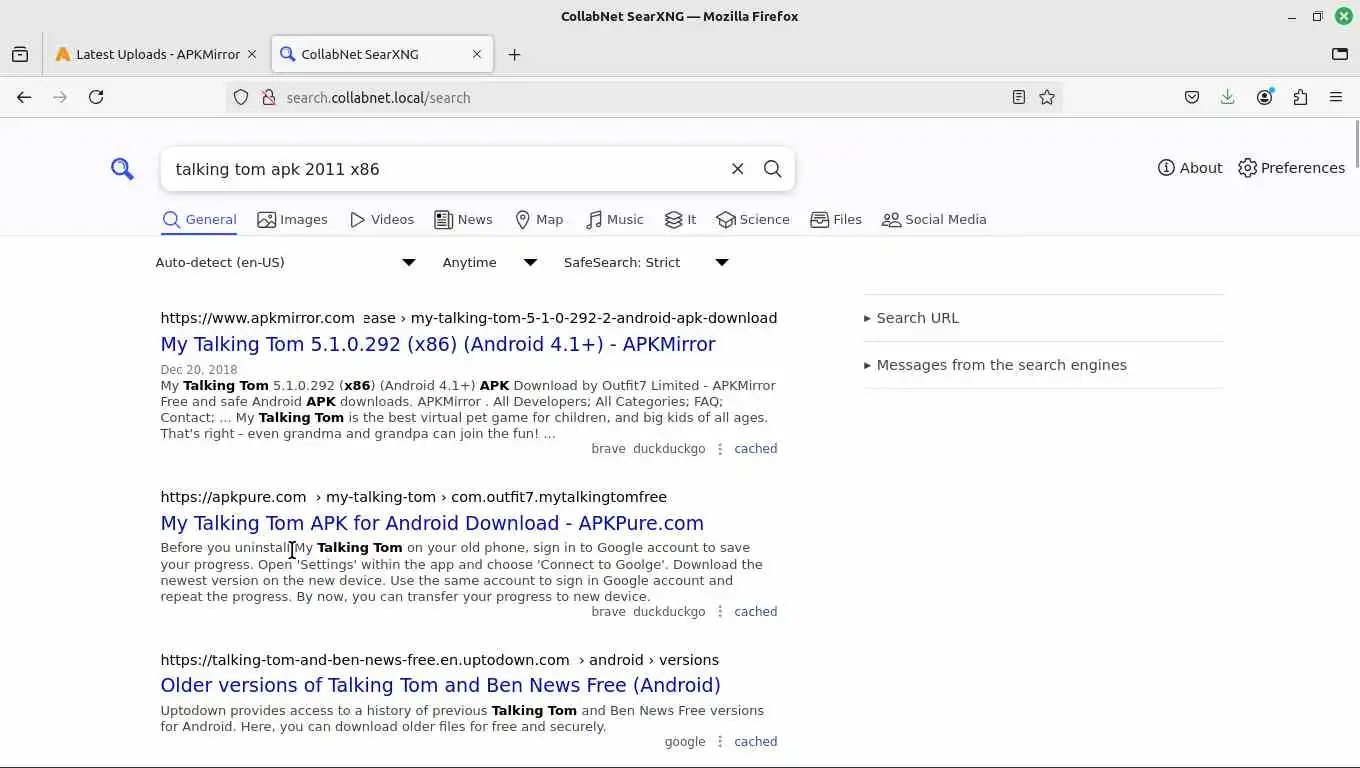Open My Talking Tom APKPure result
The width and height of the screenshot is (1360, 768).
click(432, 523)
